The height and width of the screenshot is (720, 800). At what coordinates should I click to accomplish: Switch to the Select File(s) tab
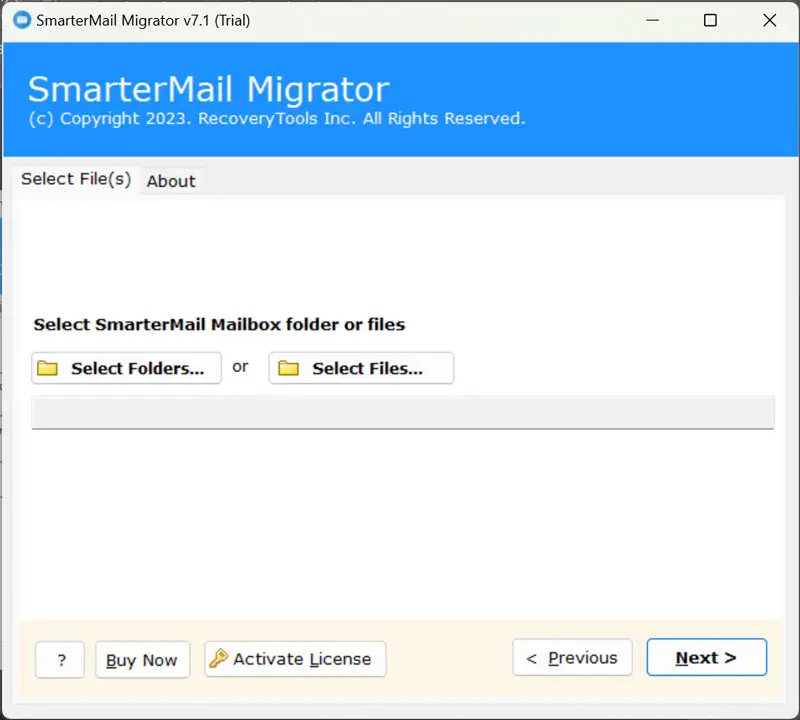[x=76, y=179]
